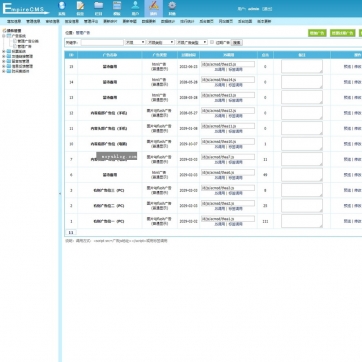Viewport: 362px width, 362px height.
Task: Click the green 增加广告 (add ad) button
Action: click(x=317, y=33)
